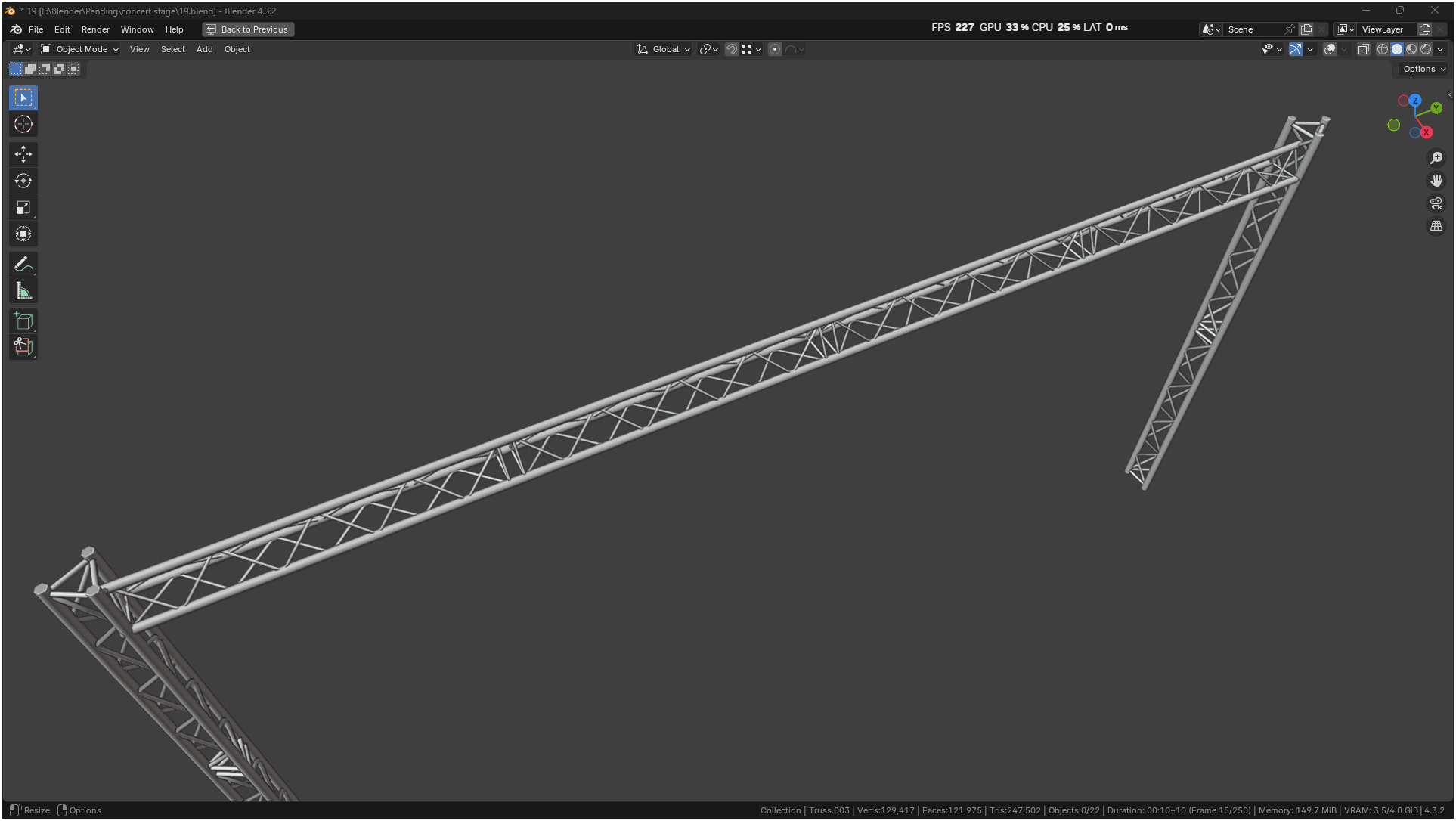Viewport: 1456px width, 821px height.
Task: Toggle camera view icon
Action: pos(1436,203)
